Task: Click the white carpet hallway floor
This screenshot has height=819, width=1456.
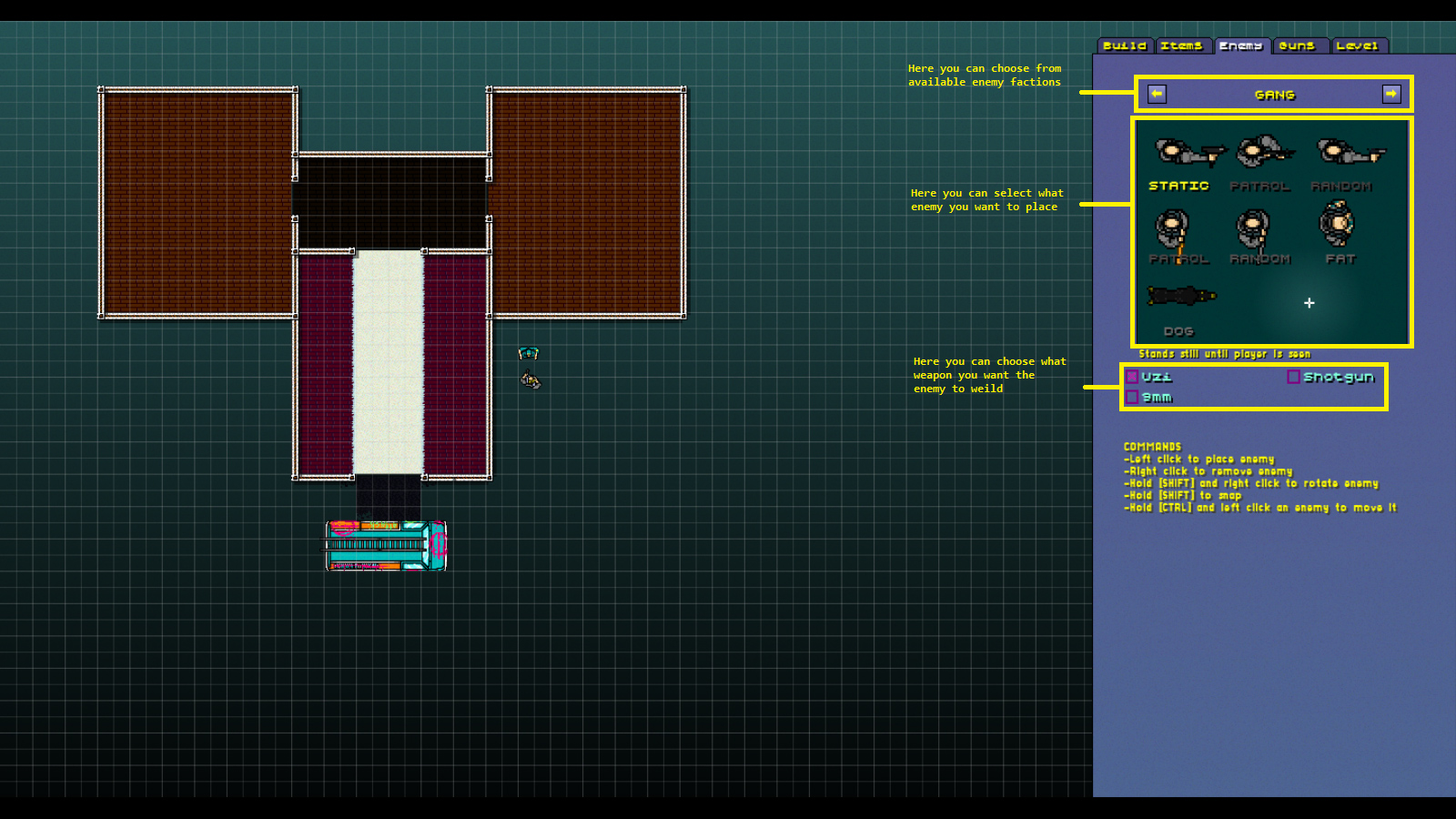Action: click(x=389, y=364)
